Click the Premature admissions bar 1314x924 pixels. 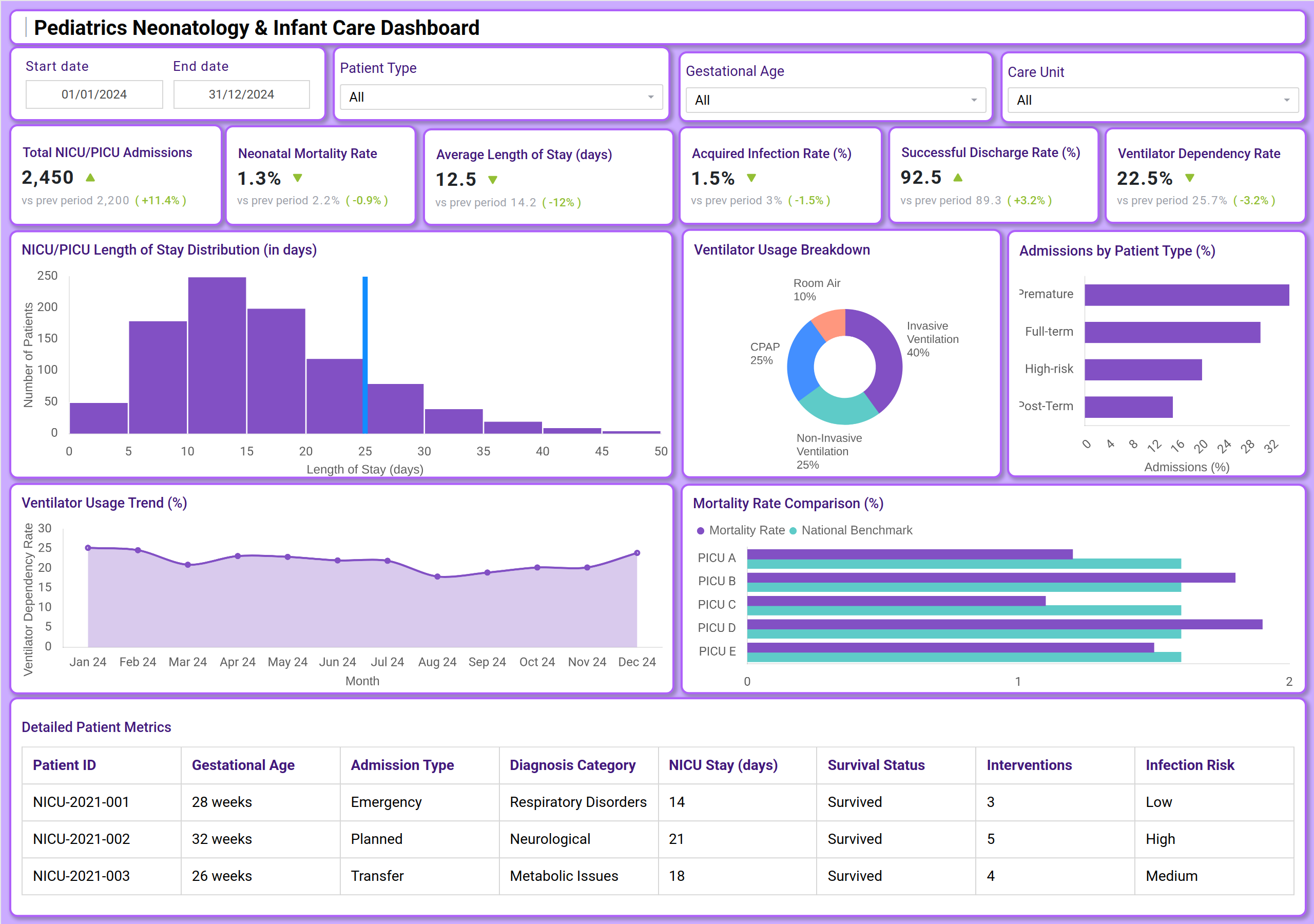(1187, 295)
